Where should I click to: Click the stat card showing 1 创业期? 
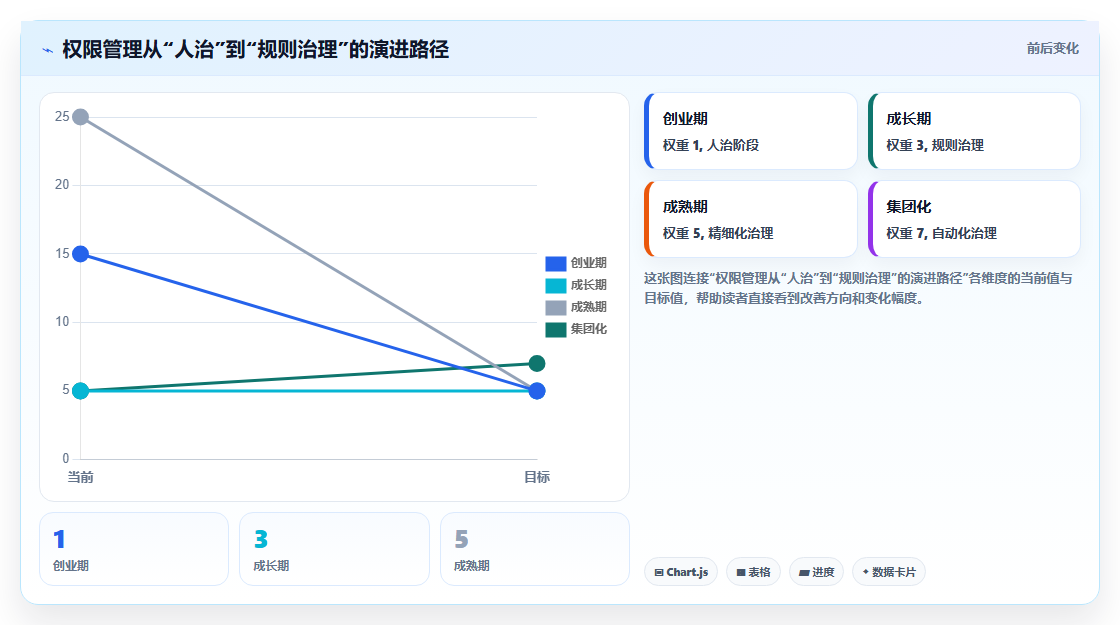[134, 549]
